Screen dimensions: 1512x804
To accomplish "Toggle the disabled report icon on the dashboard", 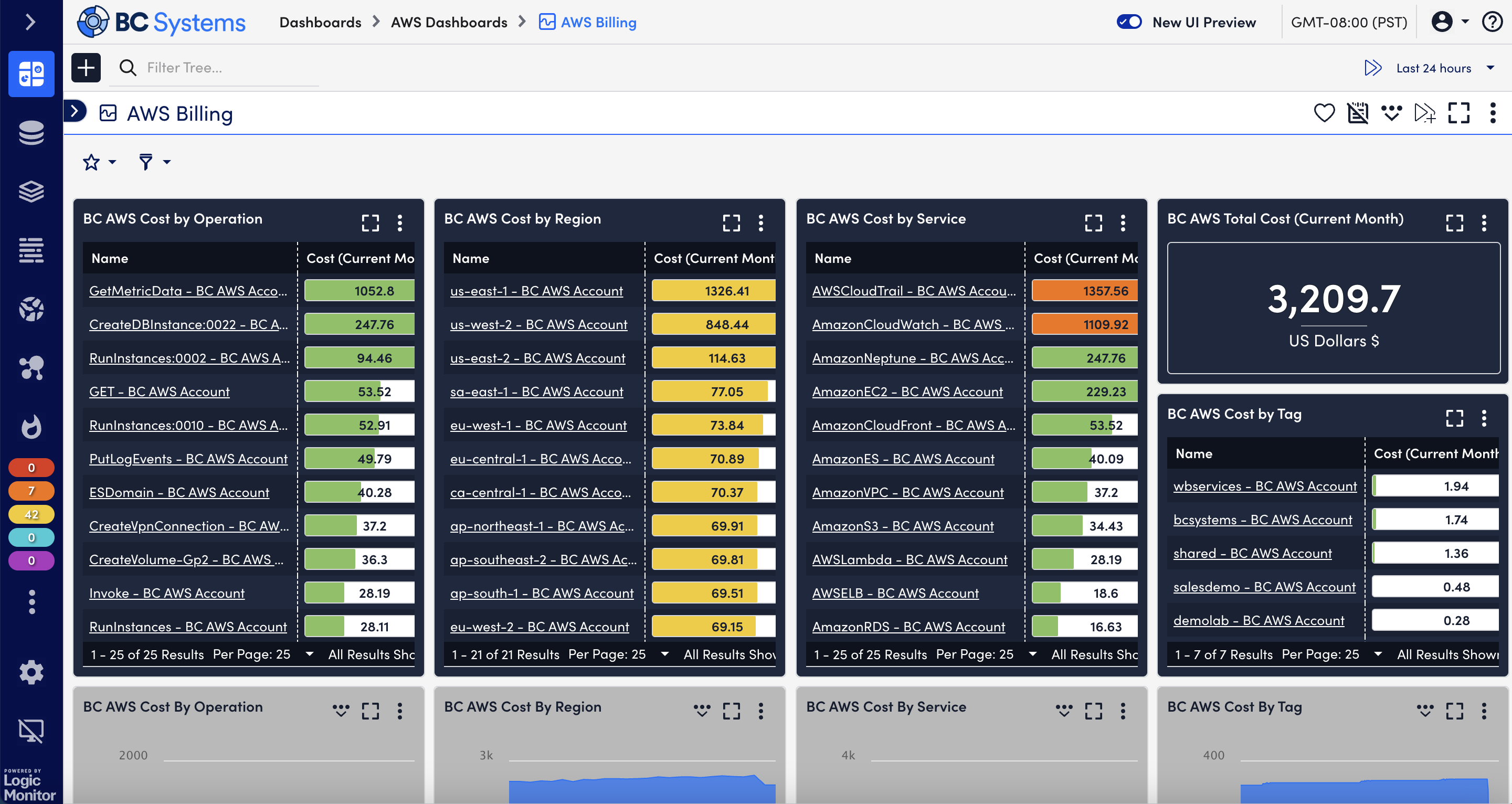I will pyautogui.click(x=1358, y=113).
